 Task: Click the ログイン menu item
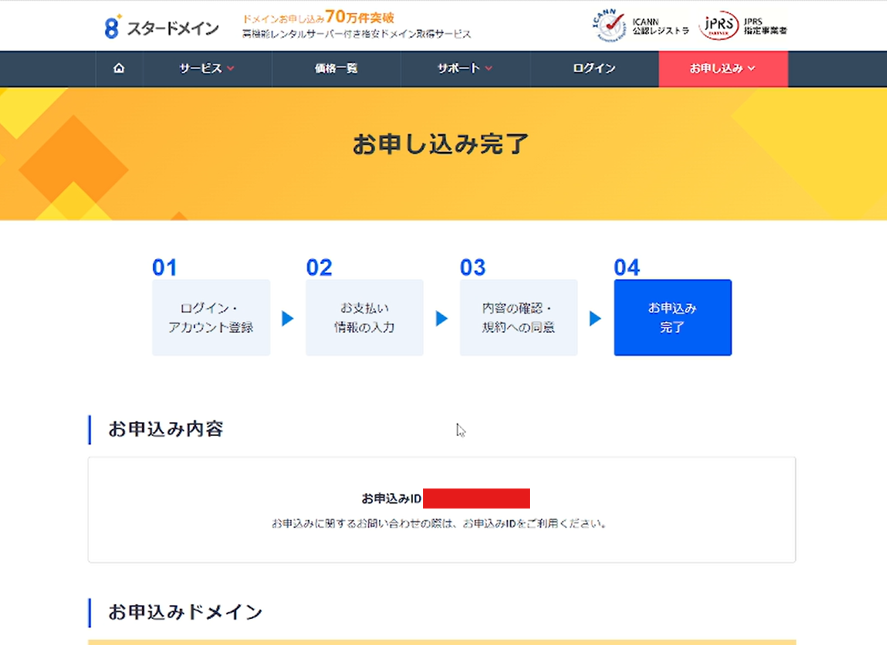pyautogui.click(x=594, y=68)
